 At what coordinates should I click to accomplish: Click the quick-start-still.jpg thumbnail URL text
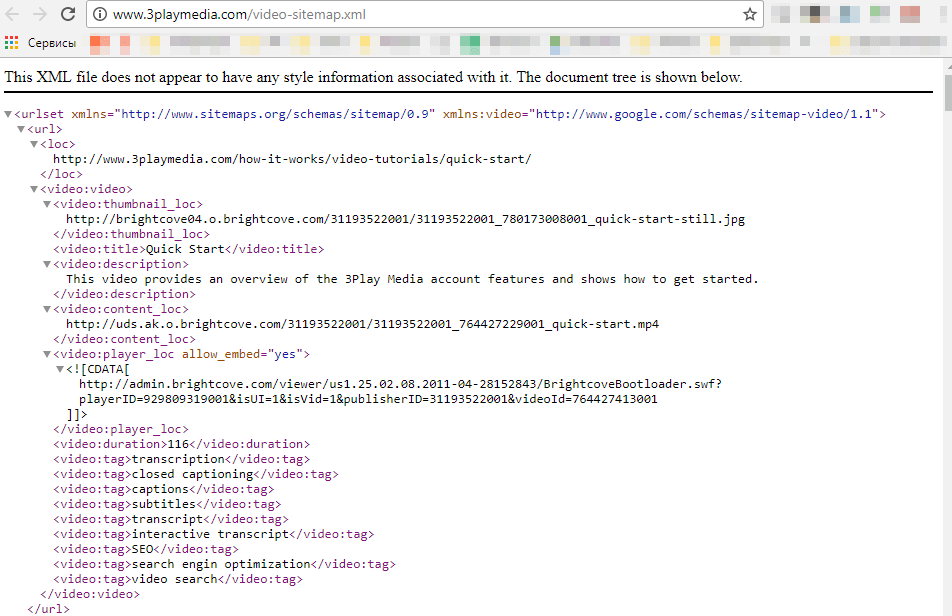tap(406, 219)
